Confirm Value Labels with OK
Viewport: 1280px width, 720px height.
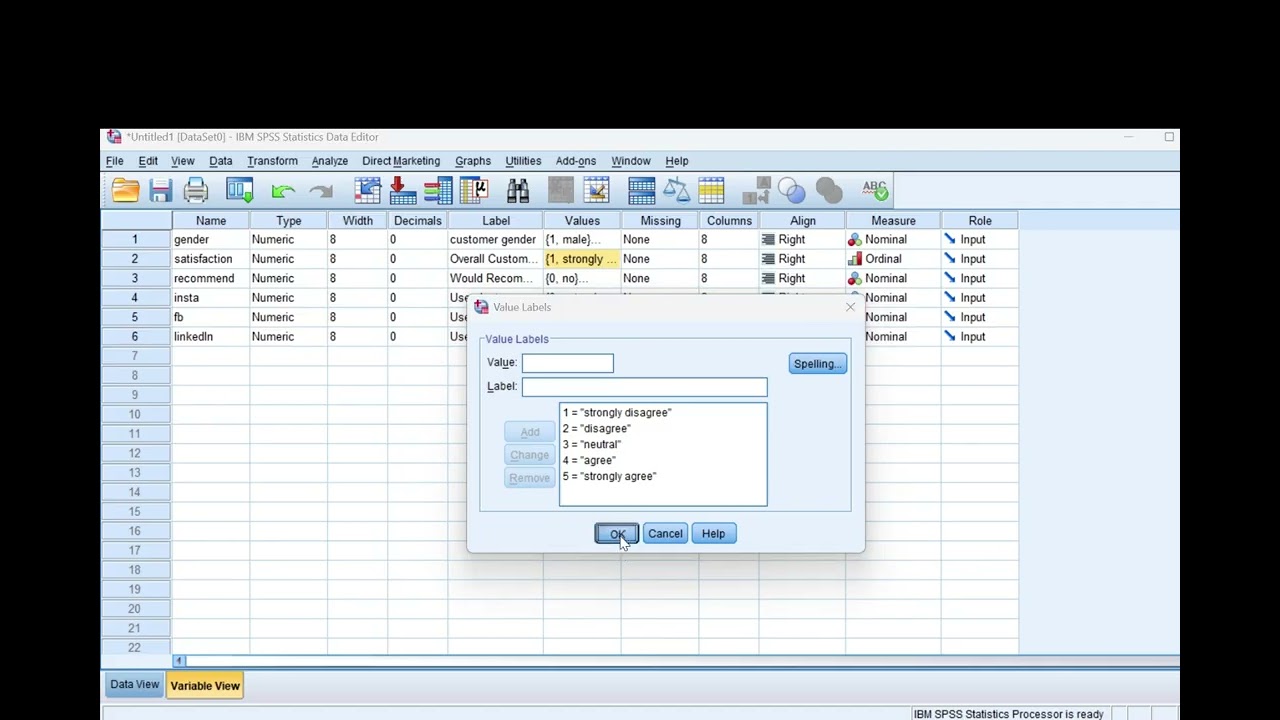(x=617, y=534)
